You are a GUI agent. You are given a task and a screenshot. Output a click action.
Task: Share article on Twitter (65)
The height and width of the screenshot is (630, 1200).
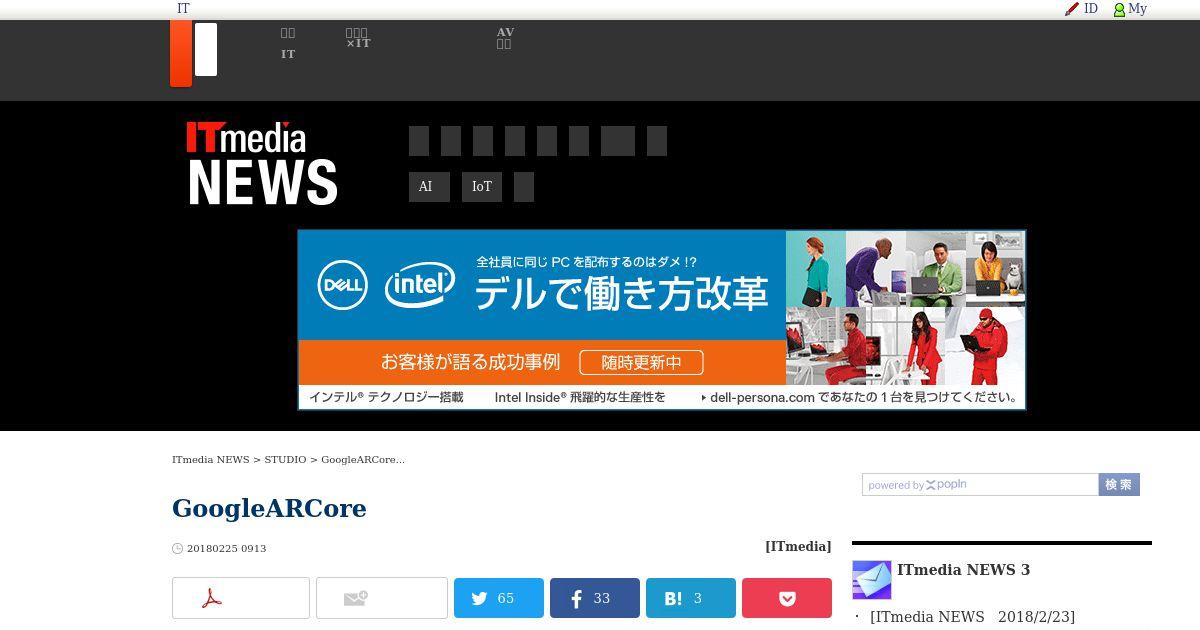coord(499,598)
